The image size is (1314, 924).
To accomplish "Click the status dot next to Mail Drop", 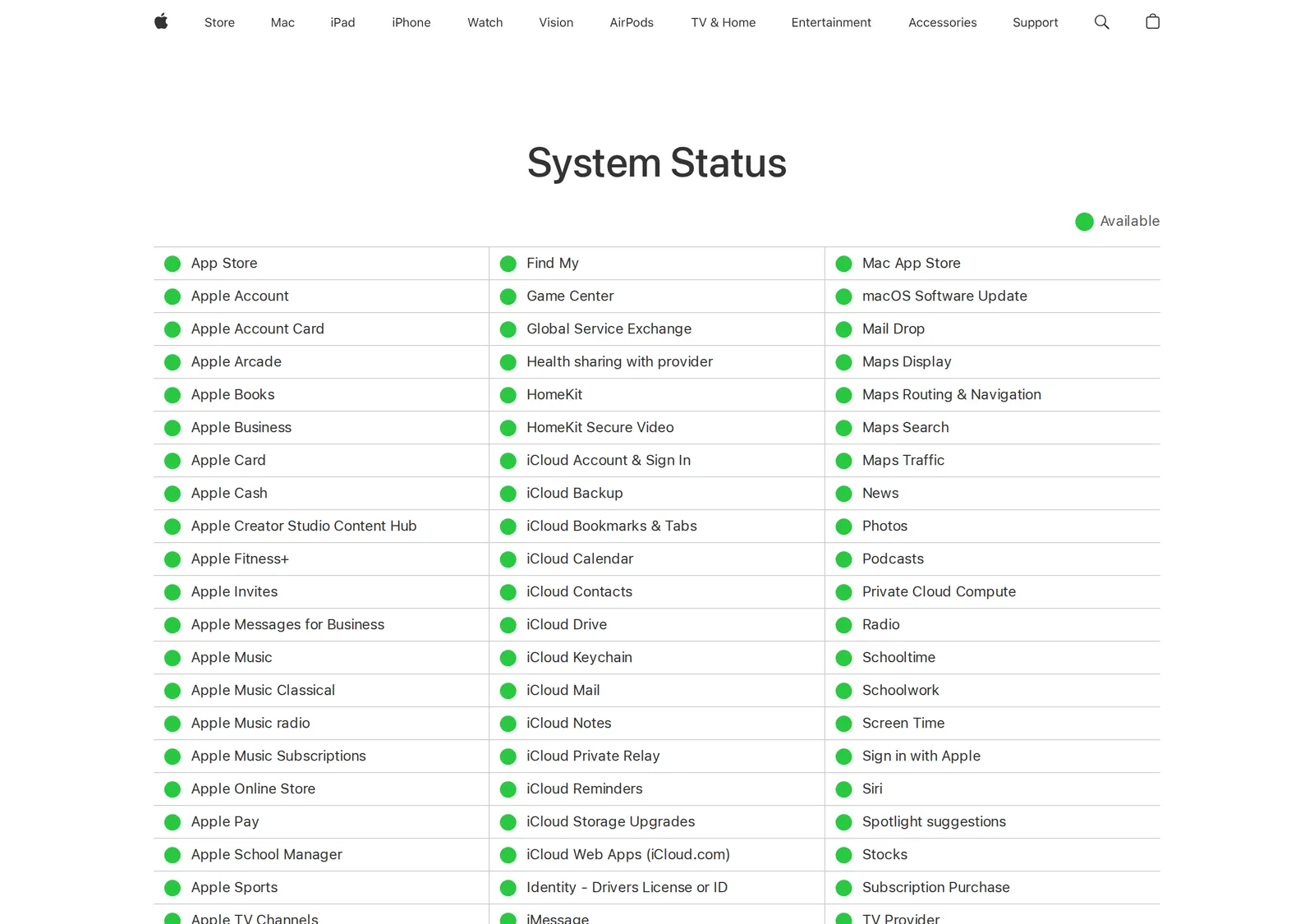I will pos(843,329).
